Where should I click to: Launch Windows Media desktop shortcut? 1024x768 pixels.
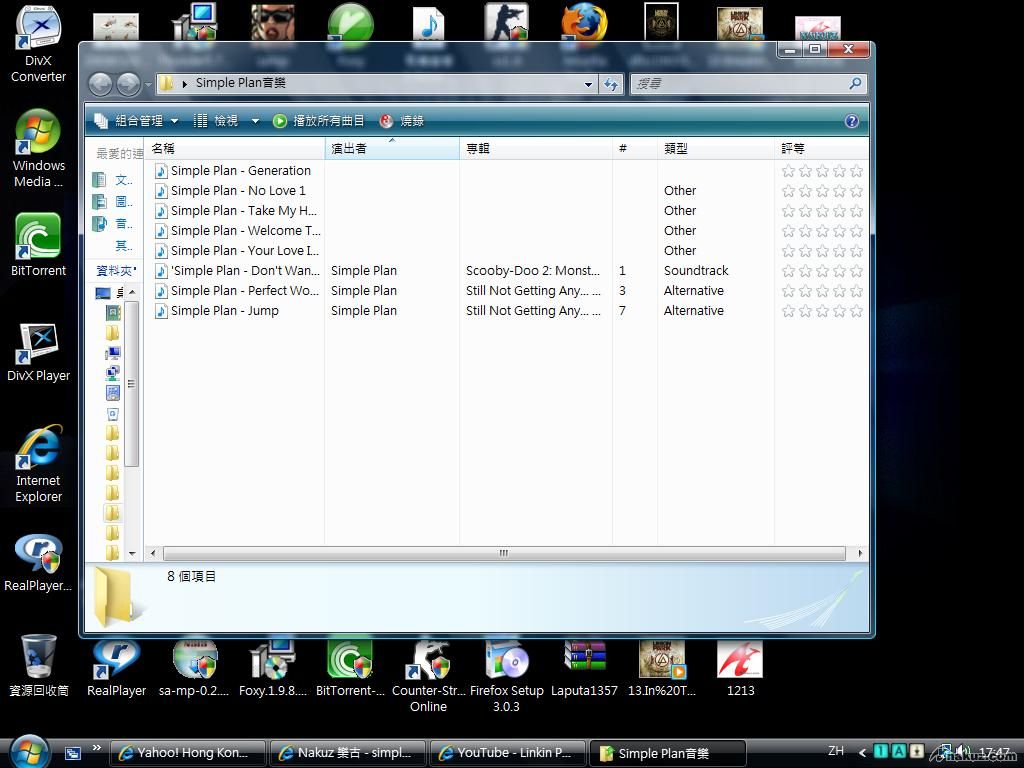click(39, 149)
